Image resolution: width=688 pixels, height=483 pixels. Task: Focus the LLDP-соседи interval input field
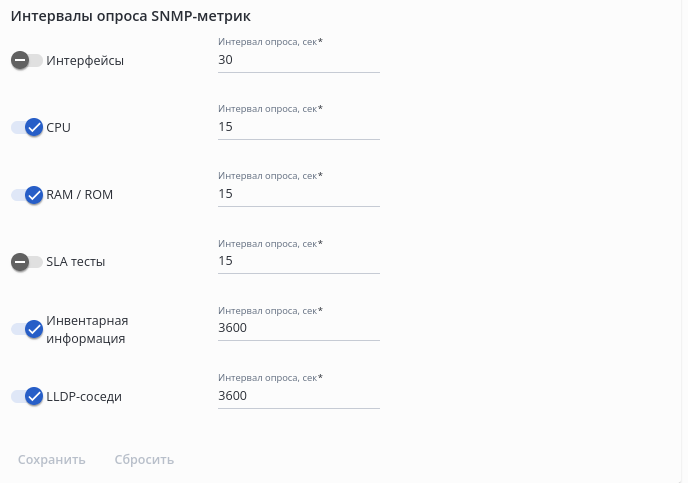point(298,396)
